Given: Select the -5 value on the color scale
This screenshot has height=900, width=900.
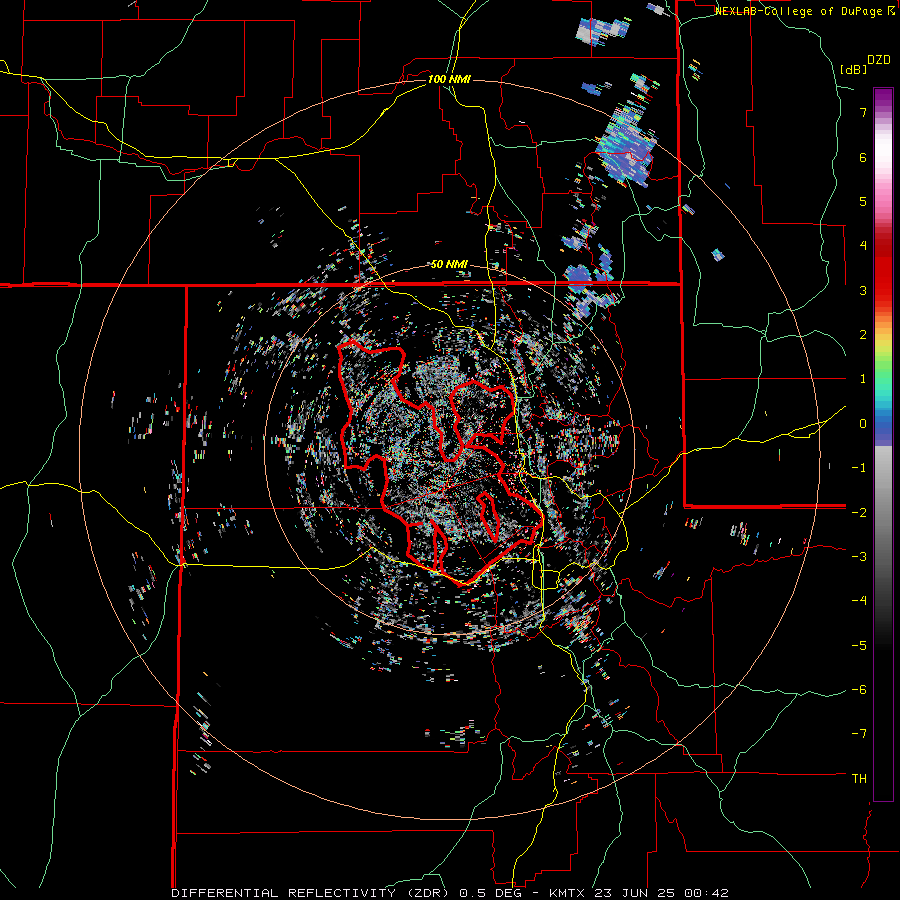Looking at the screenshot, I should (x=859, y=645).
